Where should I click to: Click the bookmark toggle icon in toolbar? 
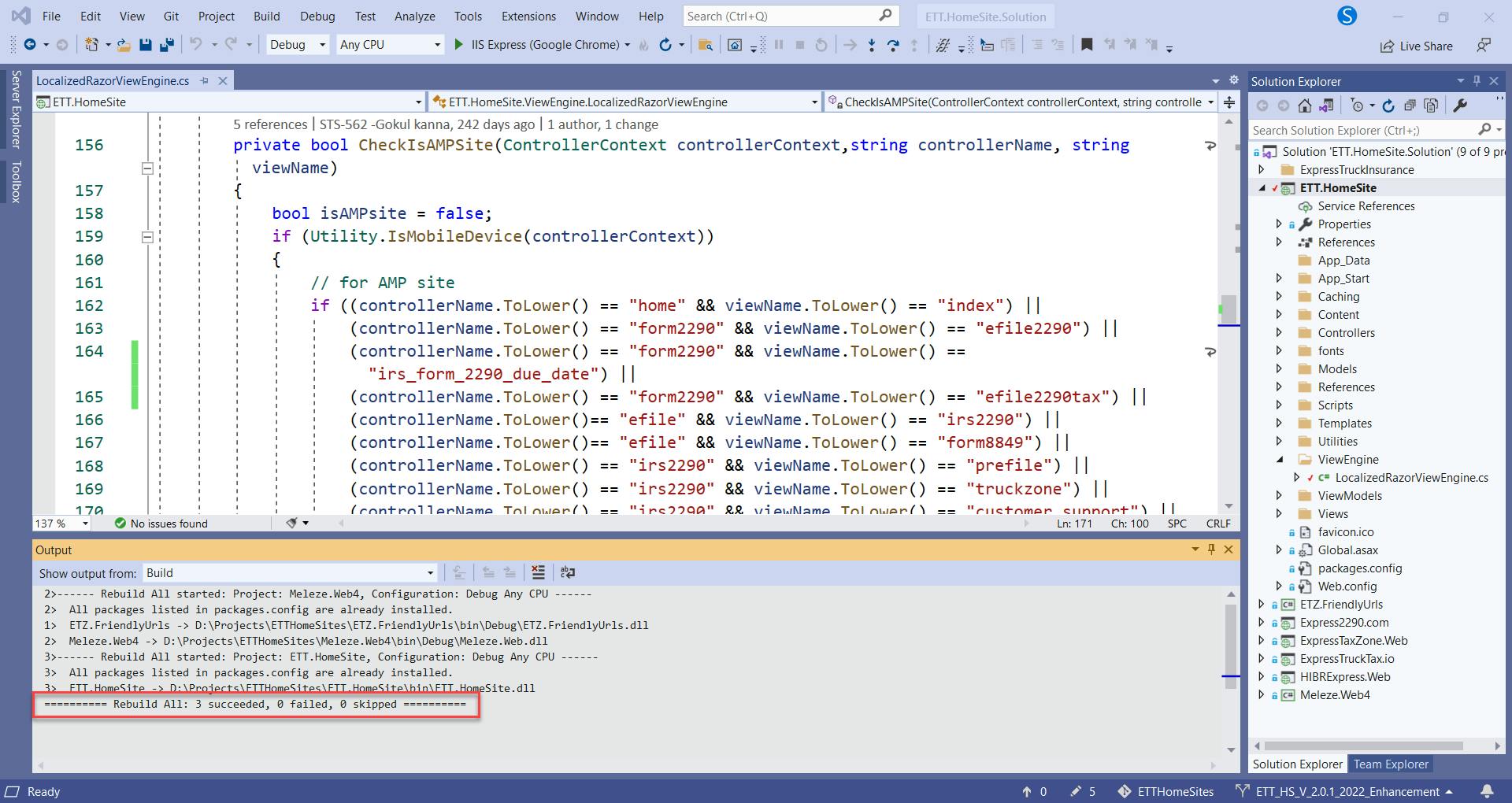(1087, 45)
